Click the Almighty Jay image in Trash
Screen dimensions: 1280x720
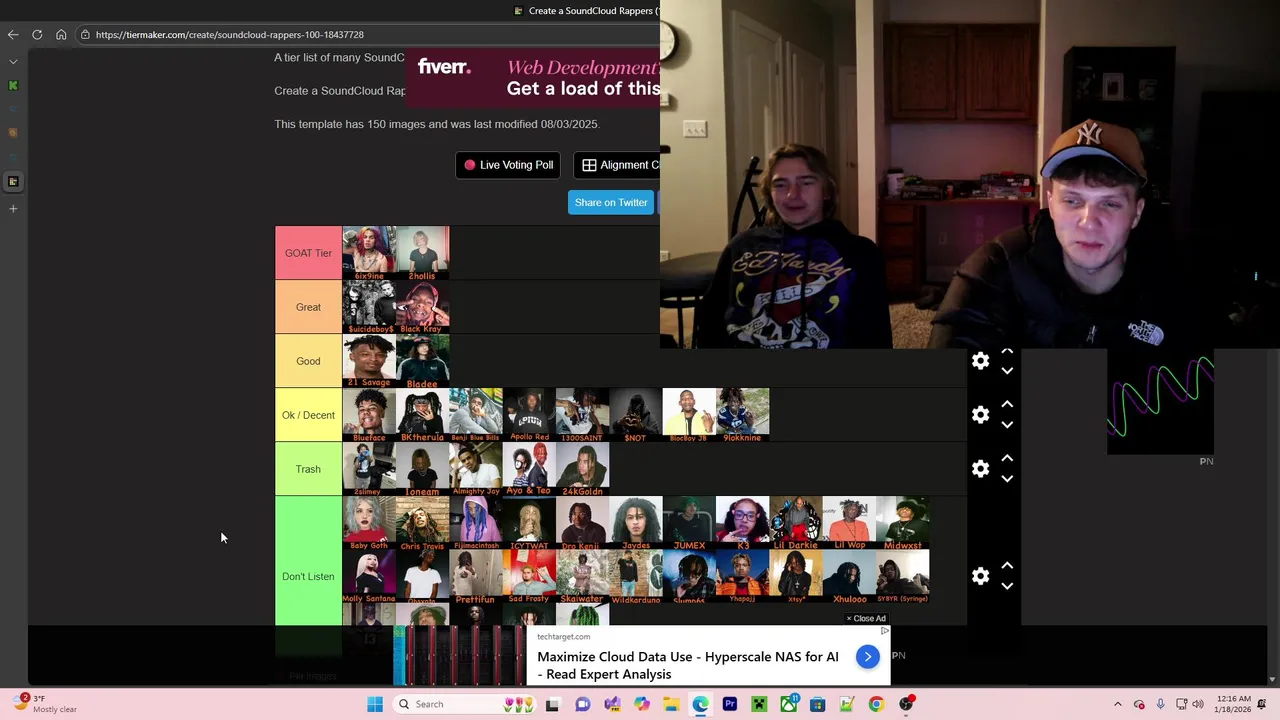(476, 469)
